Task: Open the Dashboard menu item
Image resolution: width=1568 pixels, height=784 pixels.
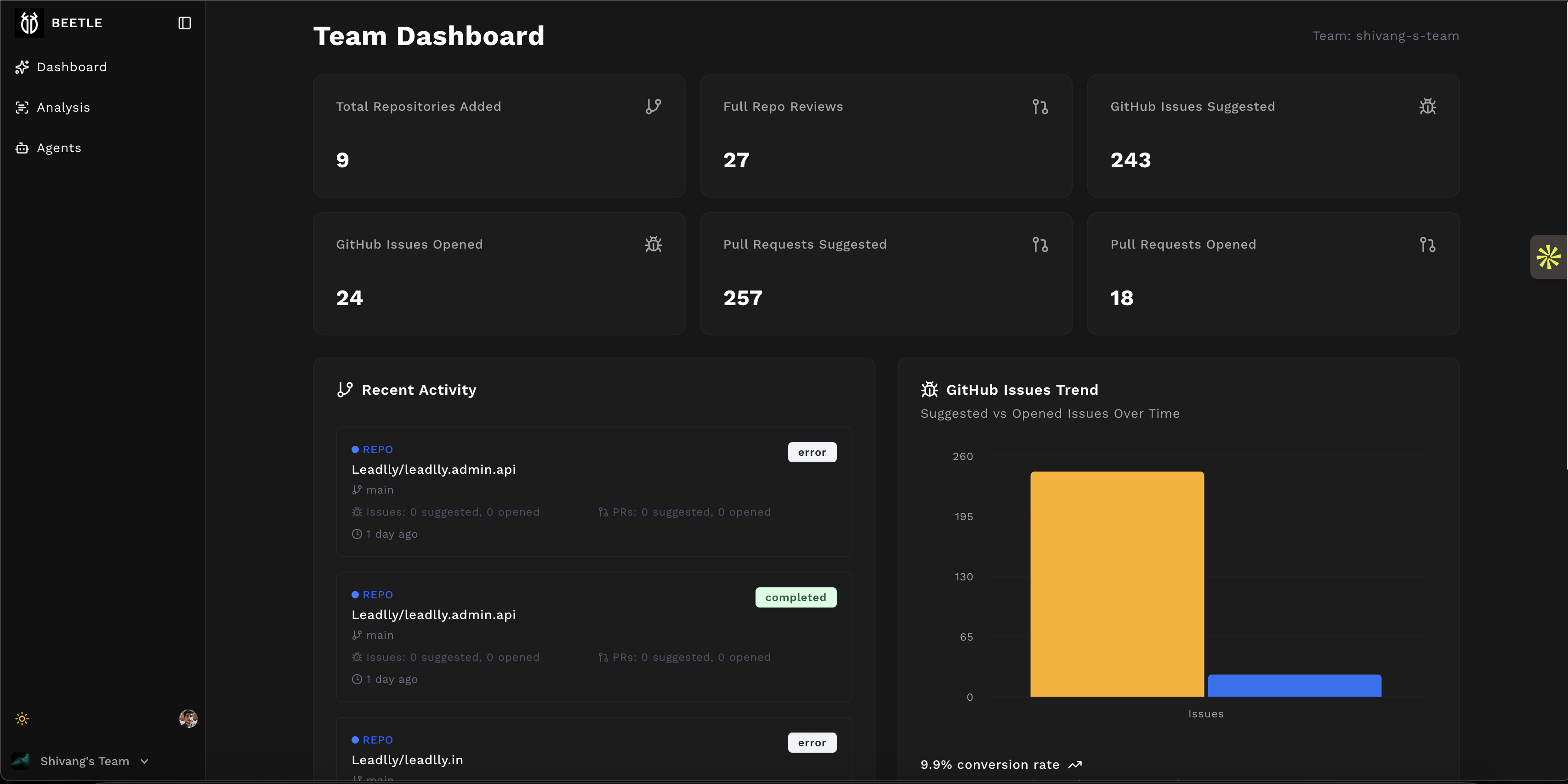Action: coord(71,67)
